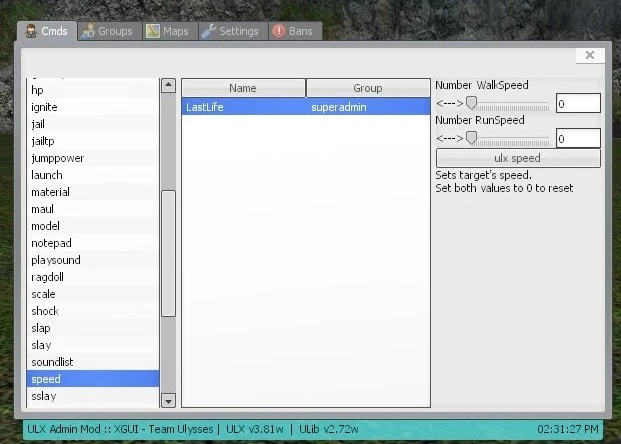621x444 pixels.
Task: Sort players by Group column
Action: (367, 88)
